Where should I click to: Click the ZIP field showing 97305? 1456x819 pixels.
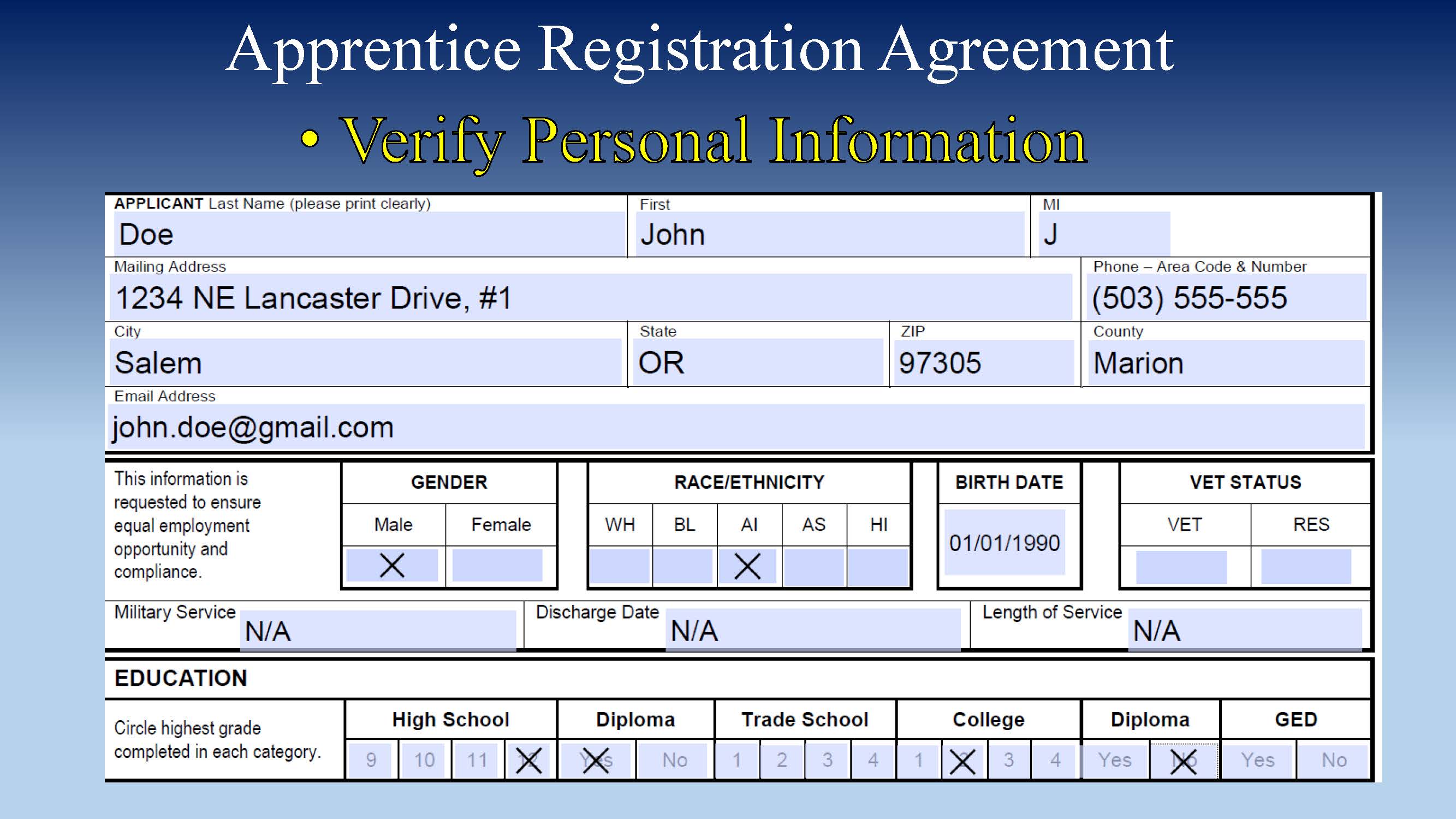click(985, 363)
